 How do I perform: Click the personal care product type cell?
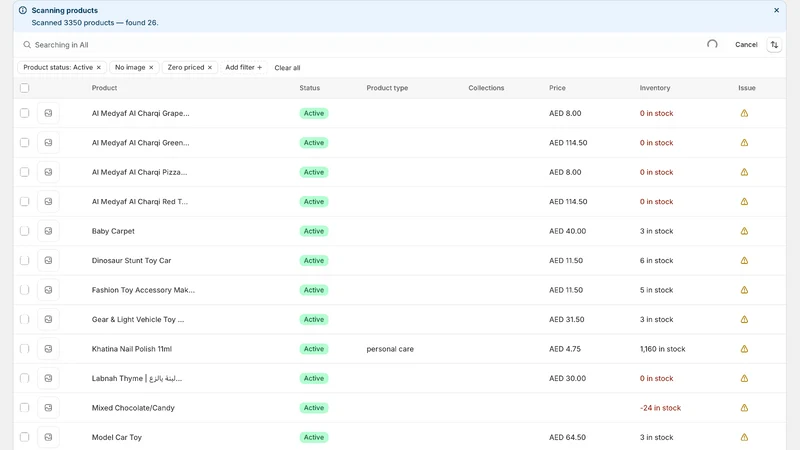coord(390,349)
